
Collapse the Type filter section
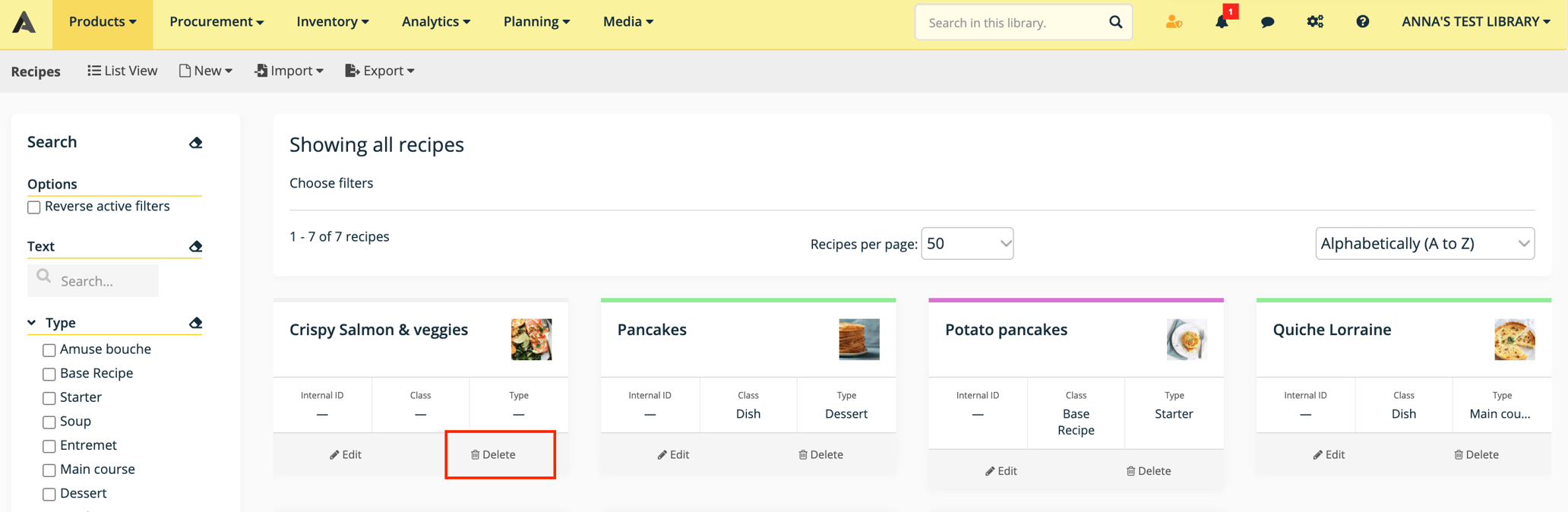tap(32, 323)
